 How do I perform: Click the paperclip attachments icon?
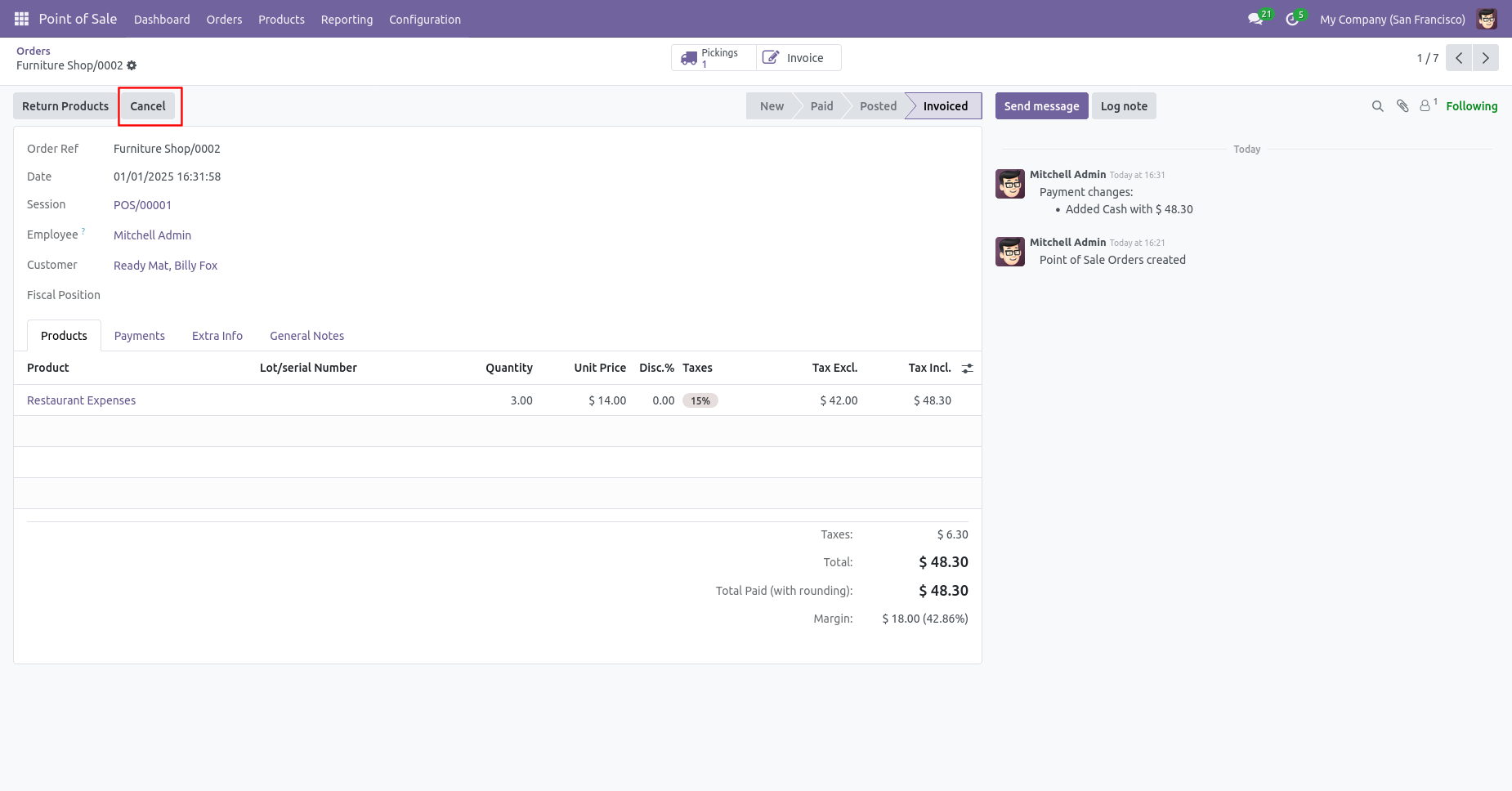point(1402,106)
